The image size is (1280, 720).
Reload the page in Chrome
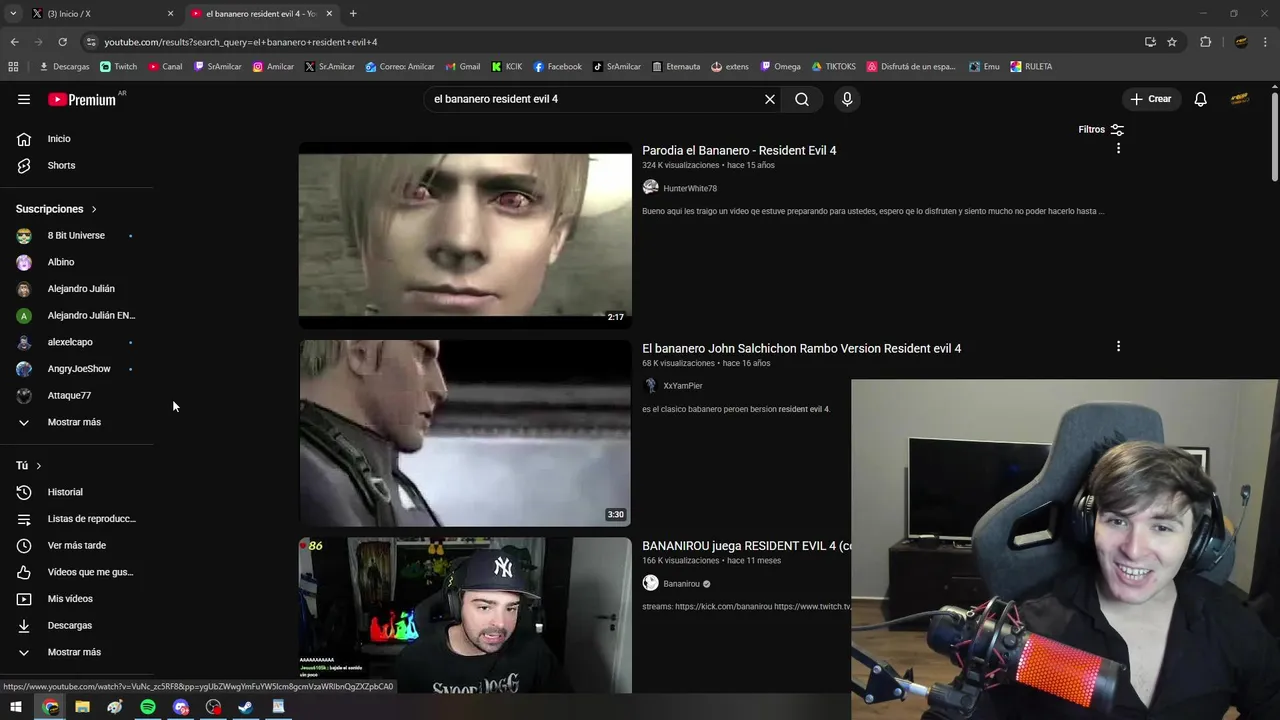tap(63, 42)
